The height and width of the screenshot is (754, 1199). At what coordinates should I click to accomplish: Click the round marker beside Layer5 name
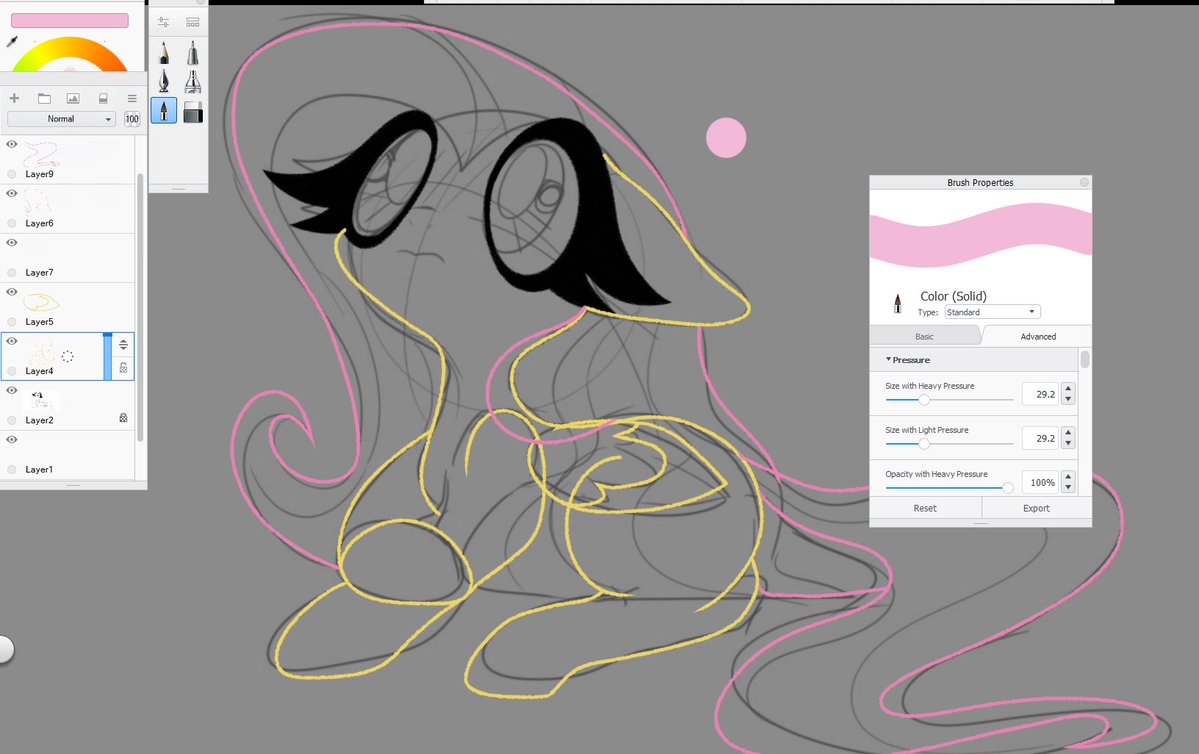(x=11, y=322)
